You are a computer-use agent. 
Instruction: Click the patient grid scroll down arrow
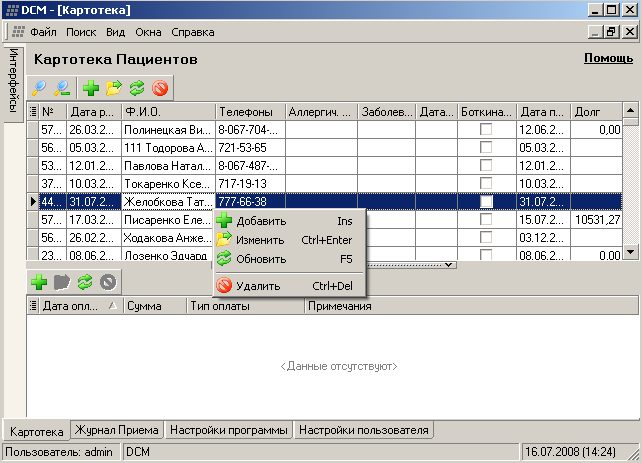(631, 252)
